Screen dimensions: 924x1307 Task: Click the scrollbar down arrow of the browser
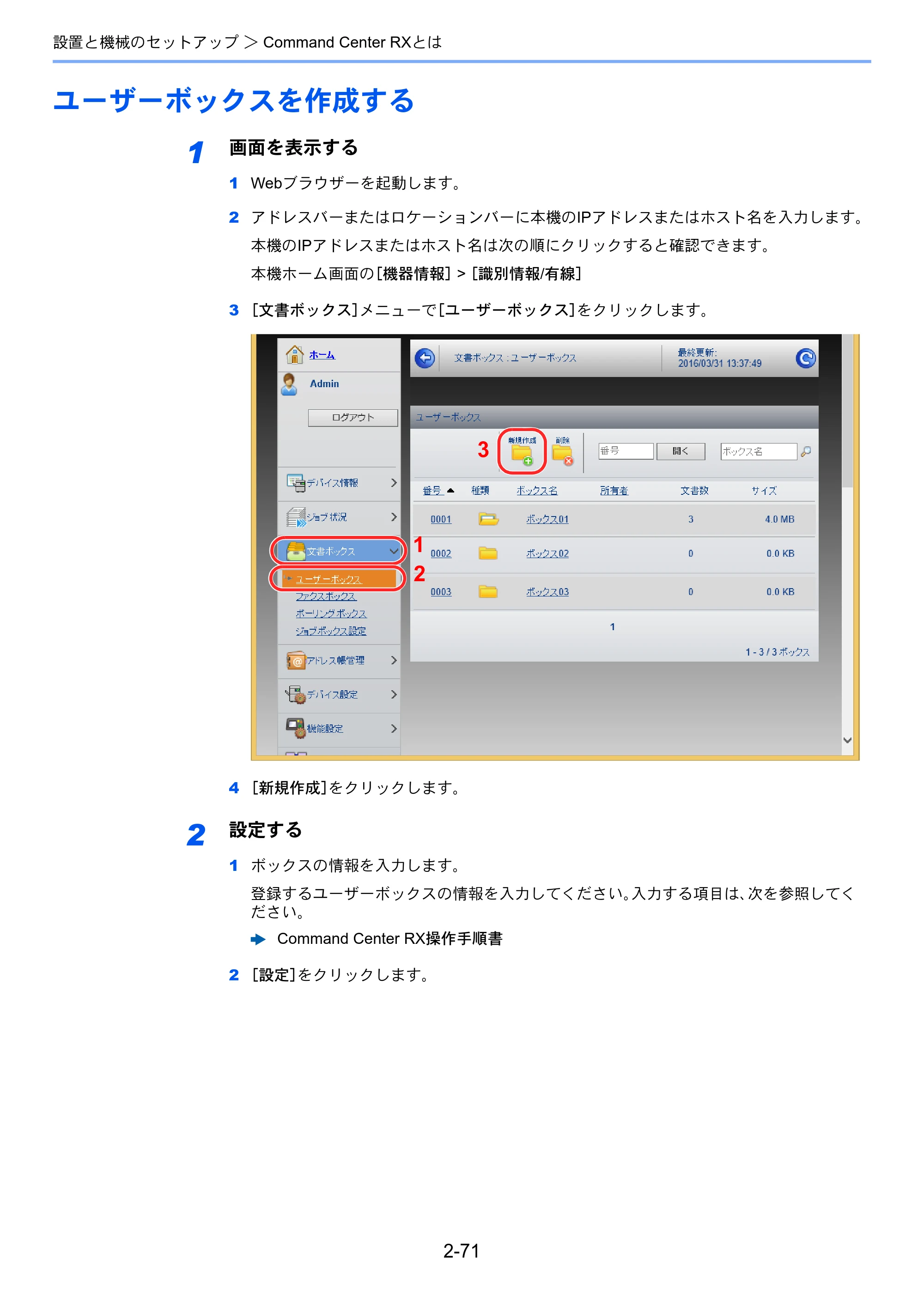pos(847,740)
